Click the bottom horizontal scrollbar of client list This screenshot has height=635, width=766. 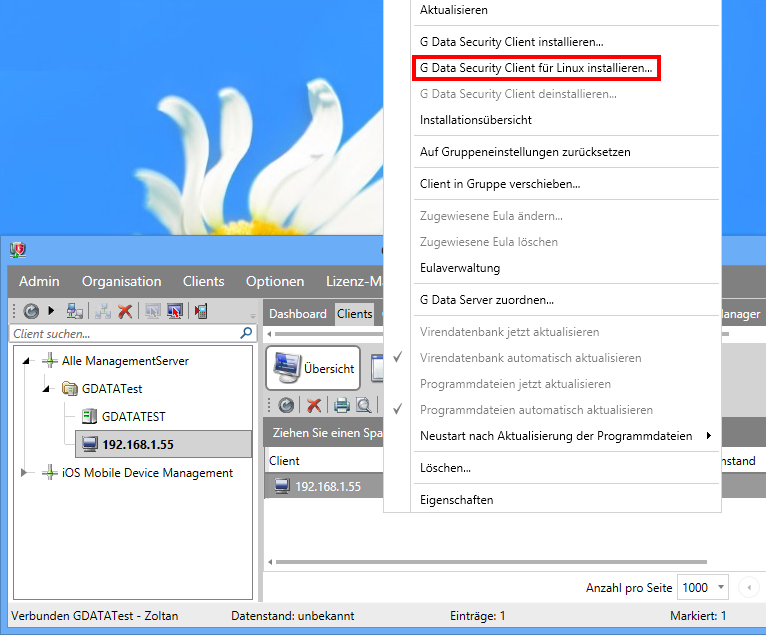coord(491,562)
